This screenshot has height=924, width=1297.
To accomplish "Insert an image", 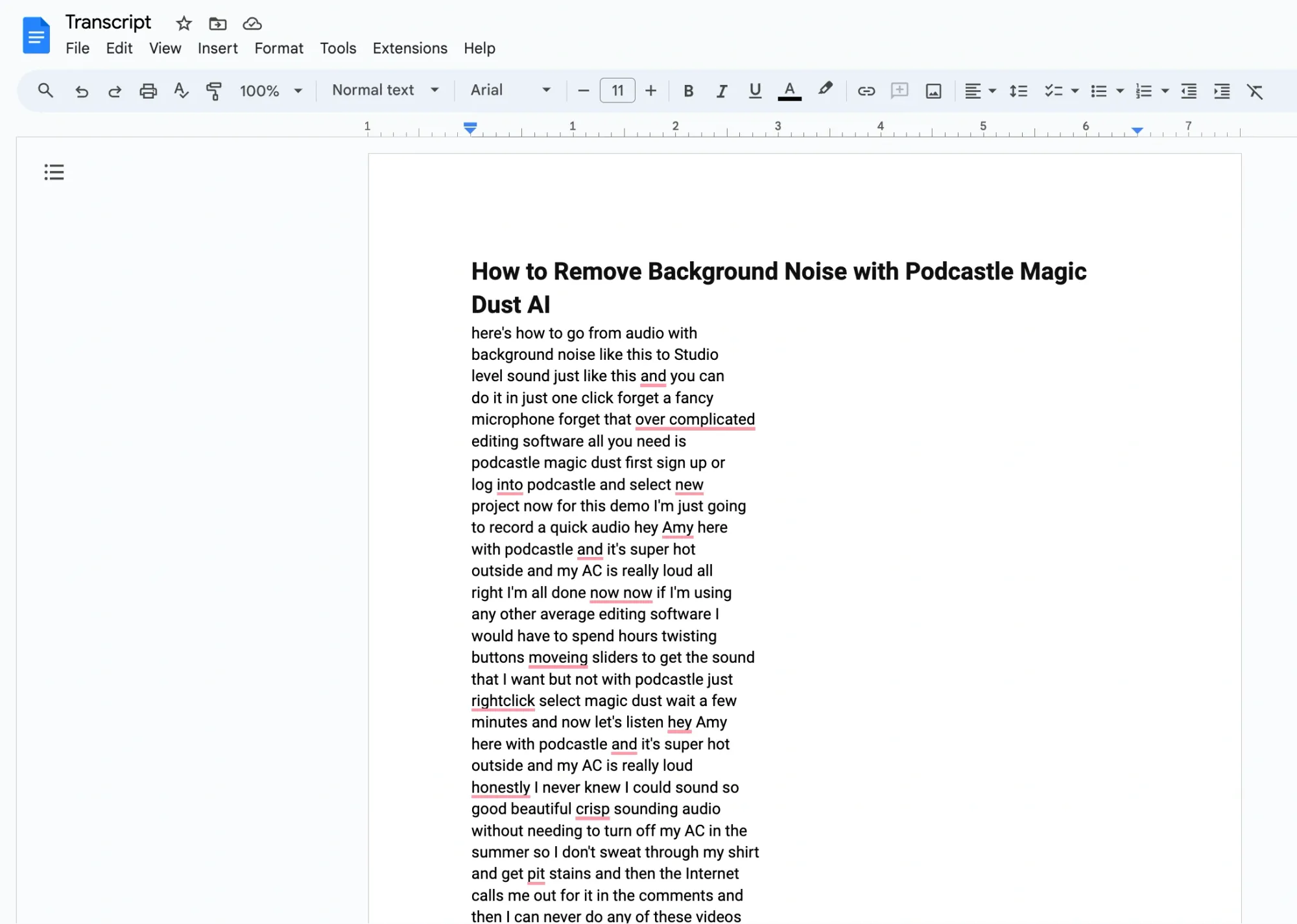I will click(x=933, y=91).
